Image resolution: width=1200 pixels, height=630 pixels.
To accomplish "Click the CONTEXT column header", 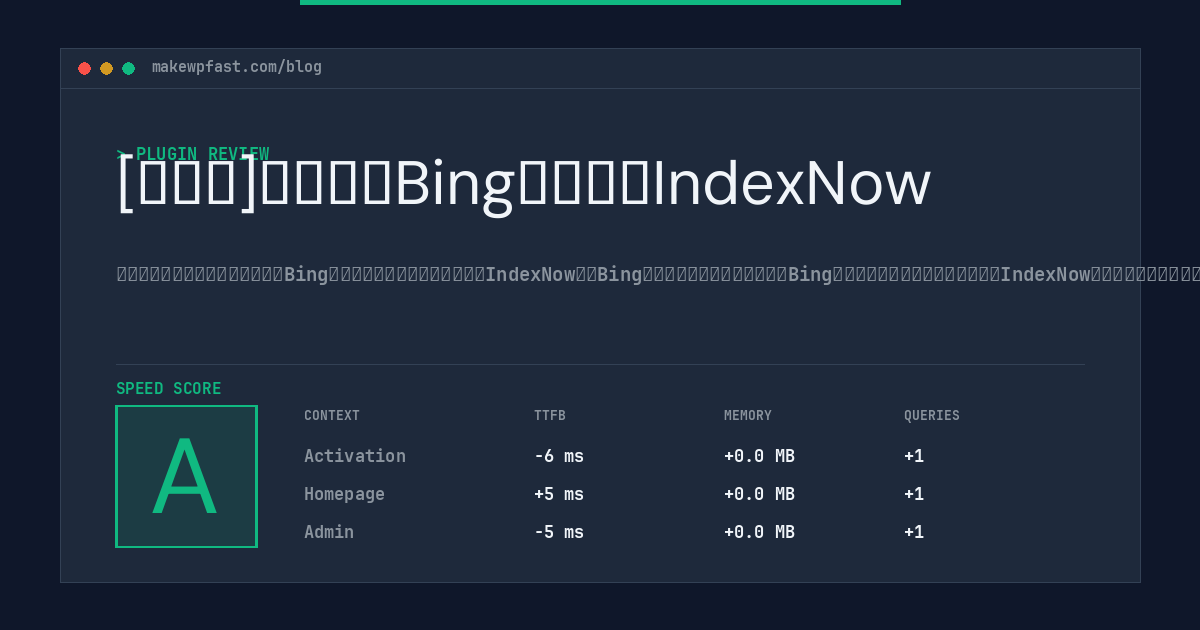I will click(332, 416).
